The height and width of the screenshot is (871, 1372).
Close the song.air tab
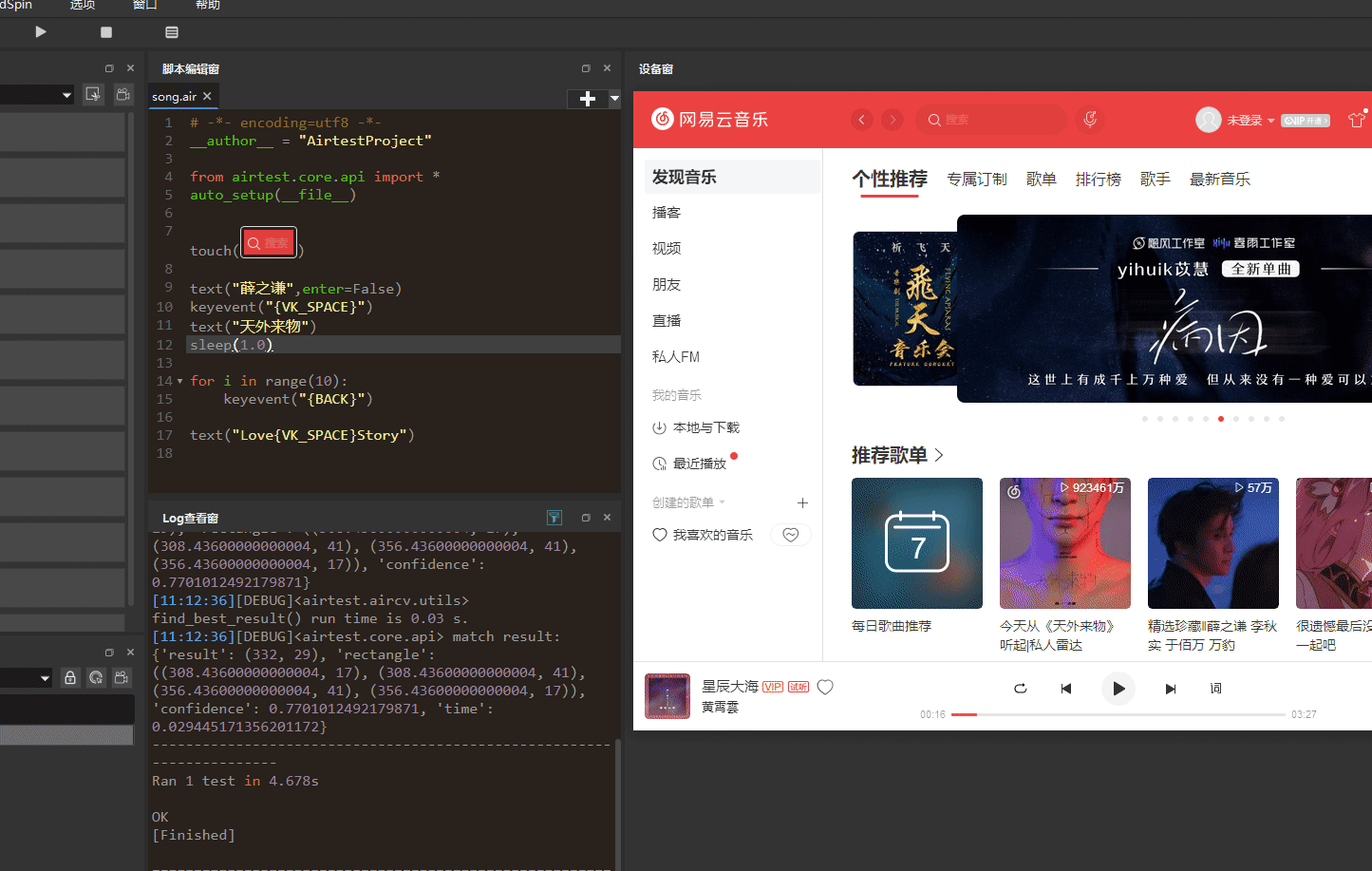[207, 96]
